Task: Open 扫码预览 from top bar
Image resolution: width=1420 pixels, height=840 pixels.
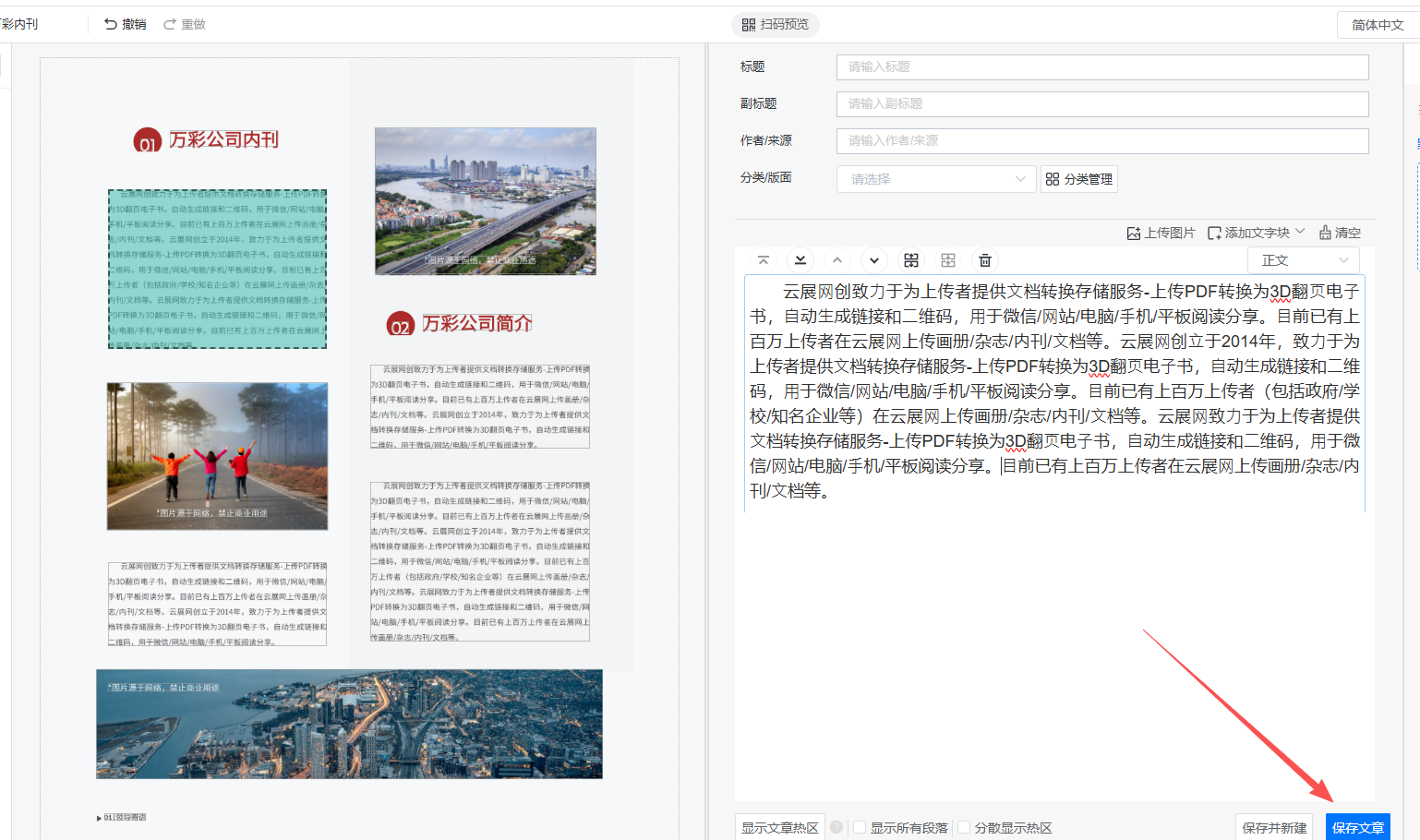Action: (776, 24)
